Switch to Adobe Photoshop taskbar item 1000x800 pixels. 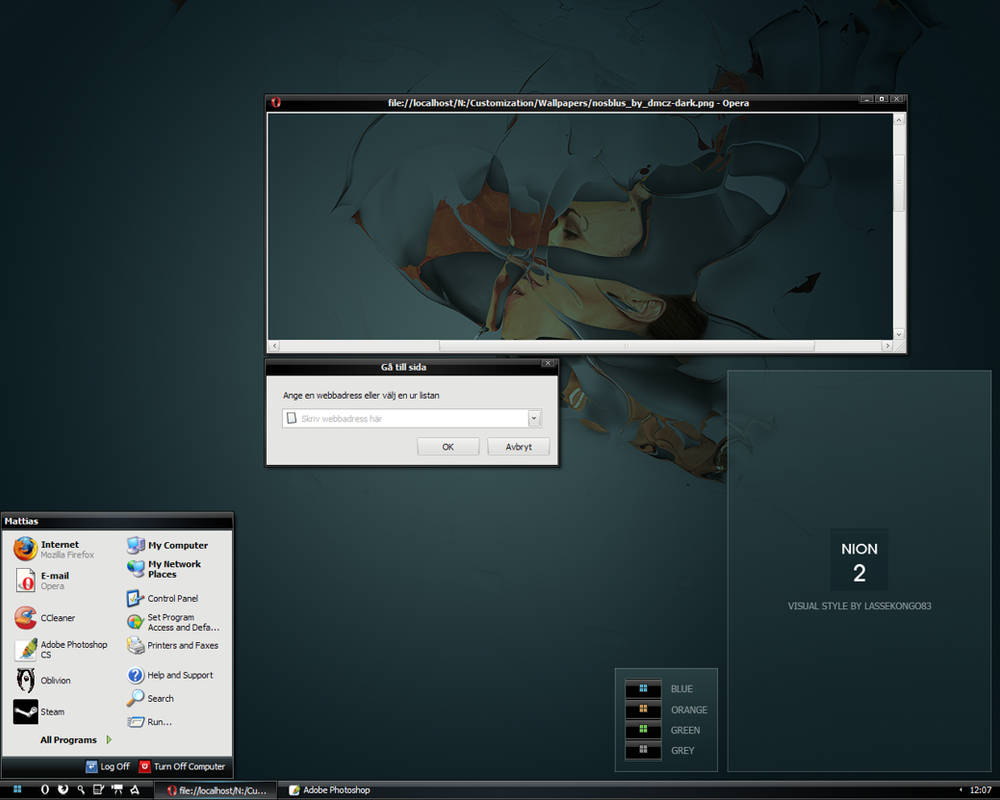[x=335, y=790]
